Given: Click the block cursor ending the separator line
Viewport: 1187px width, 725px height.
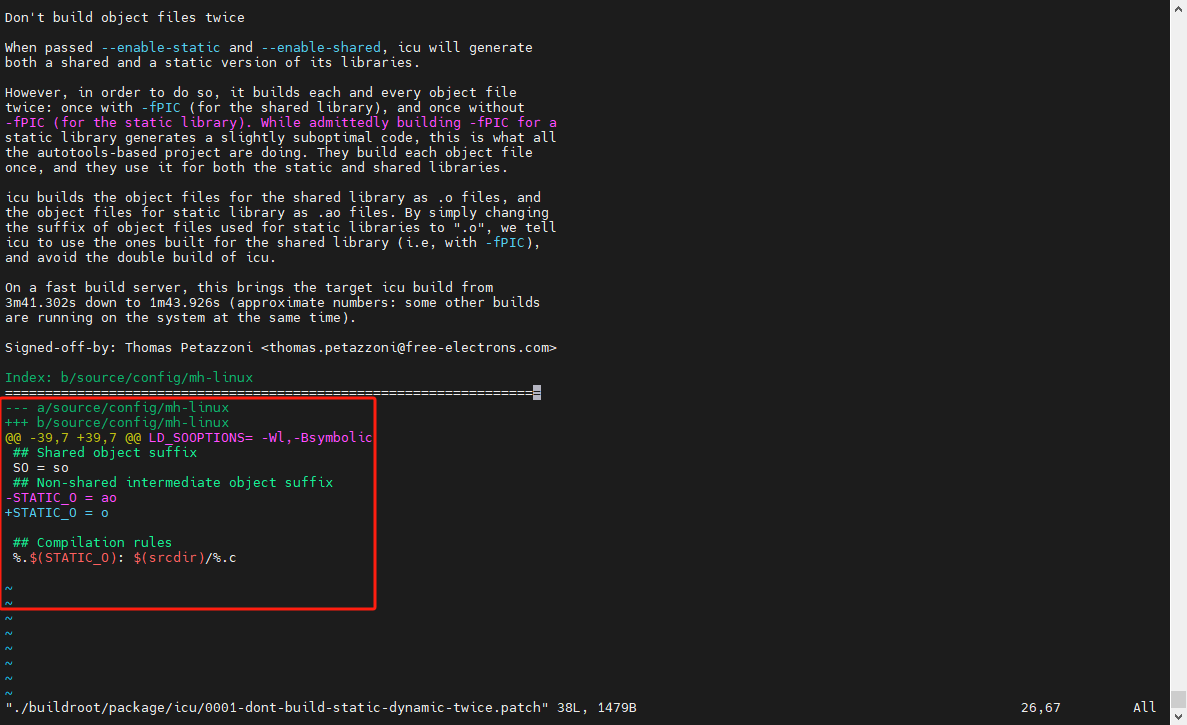Looking at the screenshot, I should point(537,393).
